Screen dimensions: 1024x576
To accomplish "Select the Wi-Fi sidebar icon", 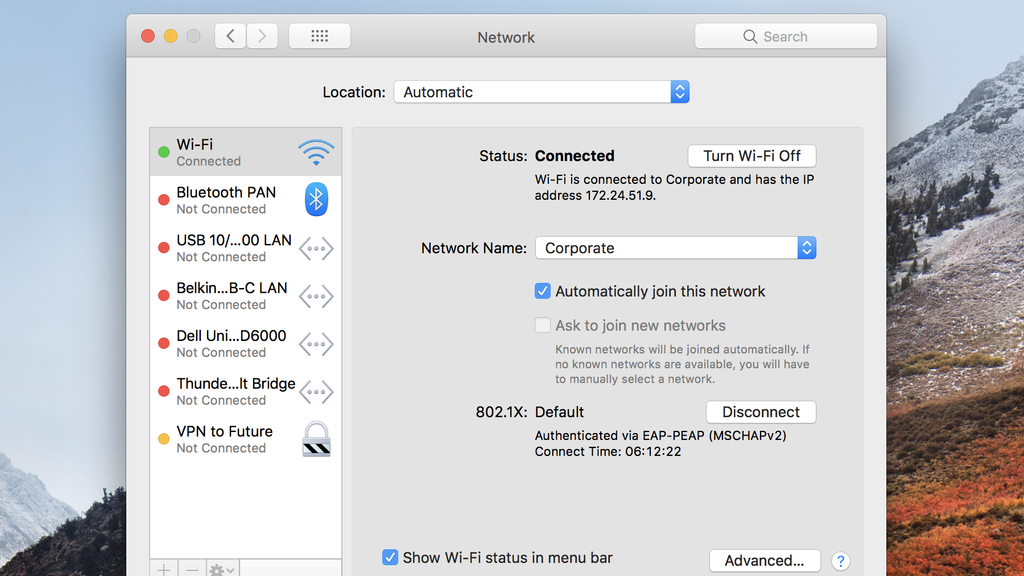I will [x=315, y=153].
